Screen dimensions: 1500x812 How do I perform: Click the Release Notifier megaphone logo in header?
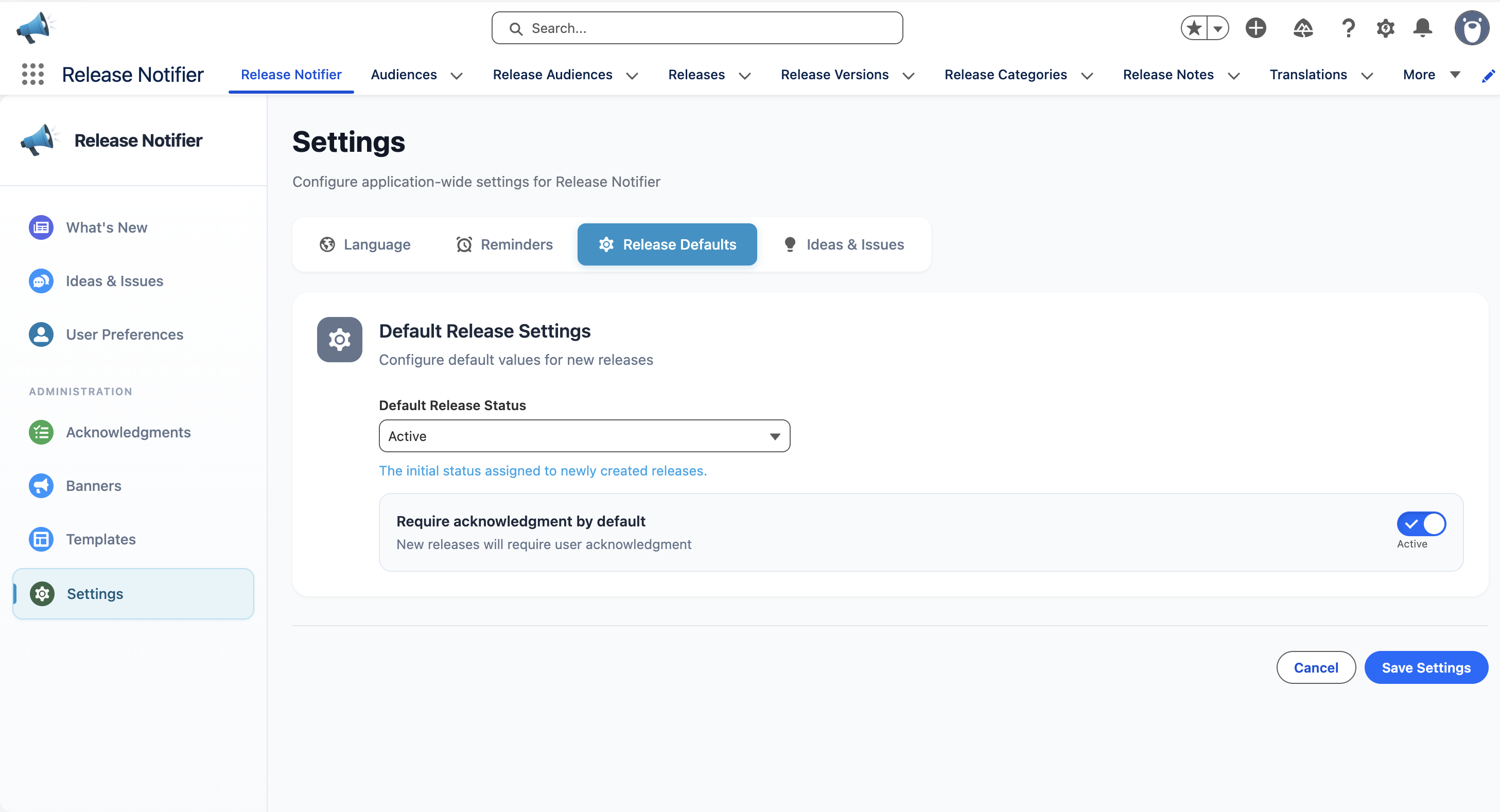[x=35, y=27]
